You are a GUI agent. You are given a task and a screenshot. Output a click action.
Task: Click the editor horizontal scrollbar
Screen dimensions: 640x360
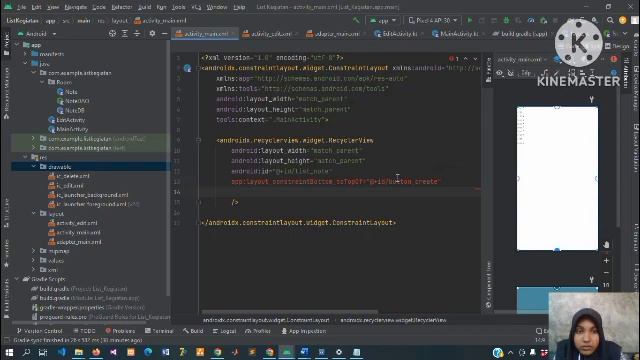point(290,312)
